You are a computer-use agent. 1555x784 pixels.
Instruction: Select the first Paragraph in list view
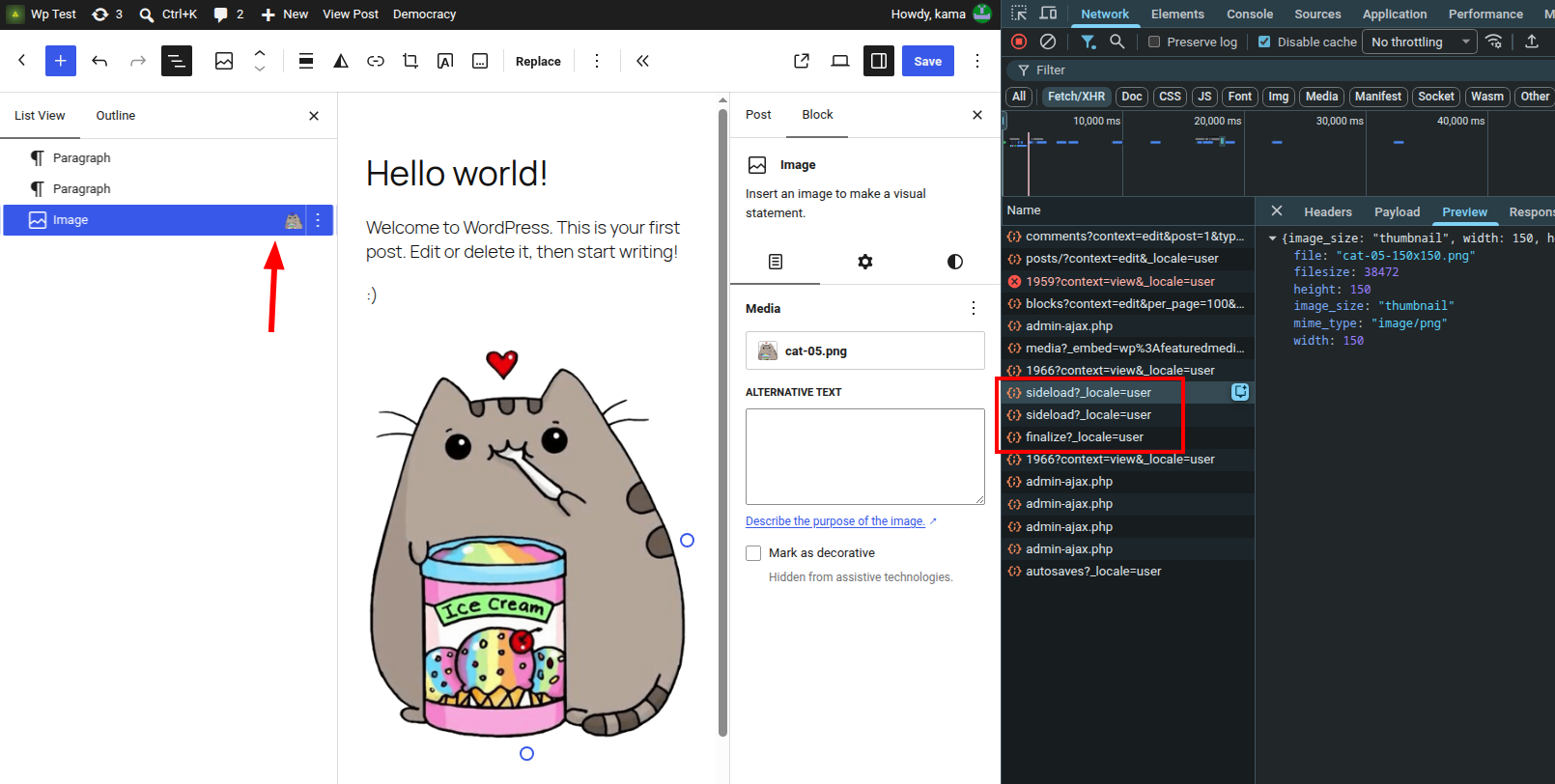click(169, 157)
